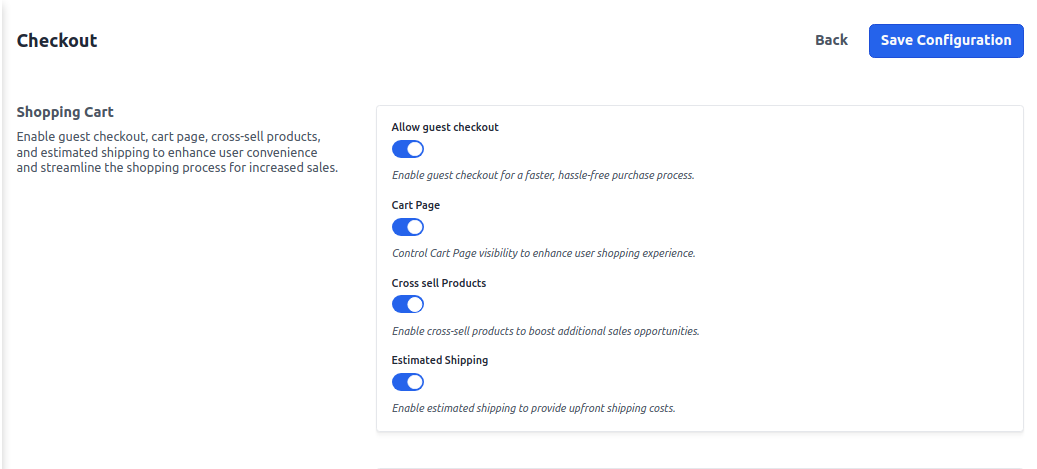The height and width of the screenshot is (469, 1037).
Task: Click the Save Configuration button
Action: tap(945, 41)
